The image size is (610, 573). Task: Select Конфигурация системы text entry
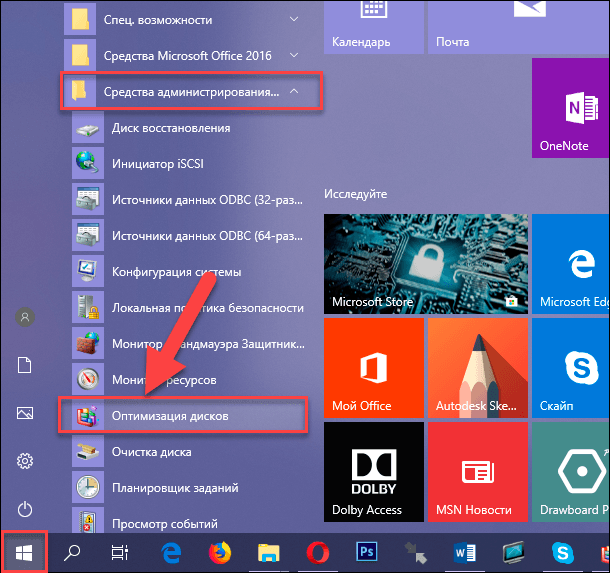[177, 272]
